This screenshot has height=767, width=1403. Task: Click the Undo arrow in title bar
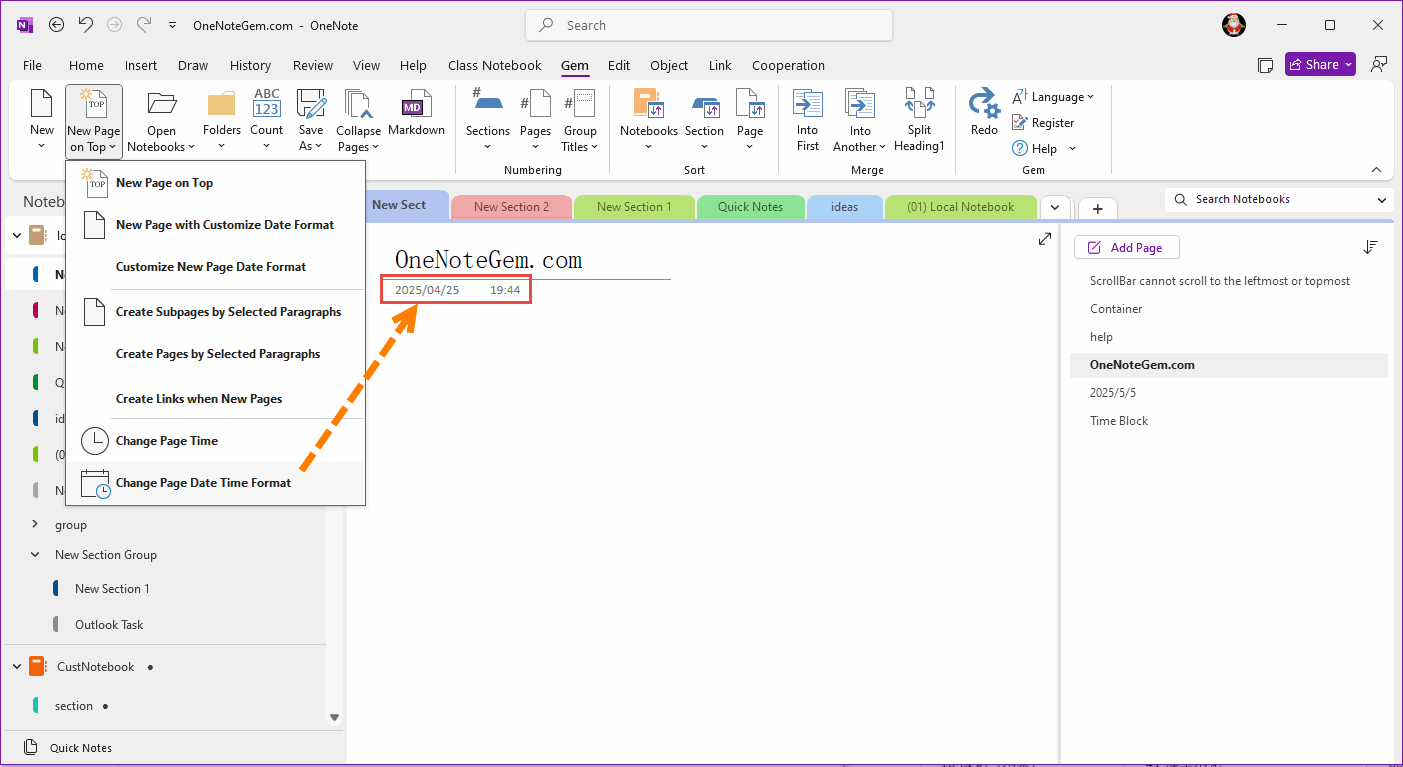coord(86,25)
